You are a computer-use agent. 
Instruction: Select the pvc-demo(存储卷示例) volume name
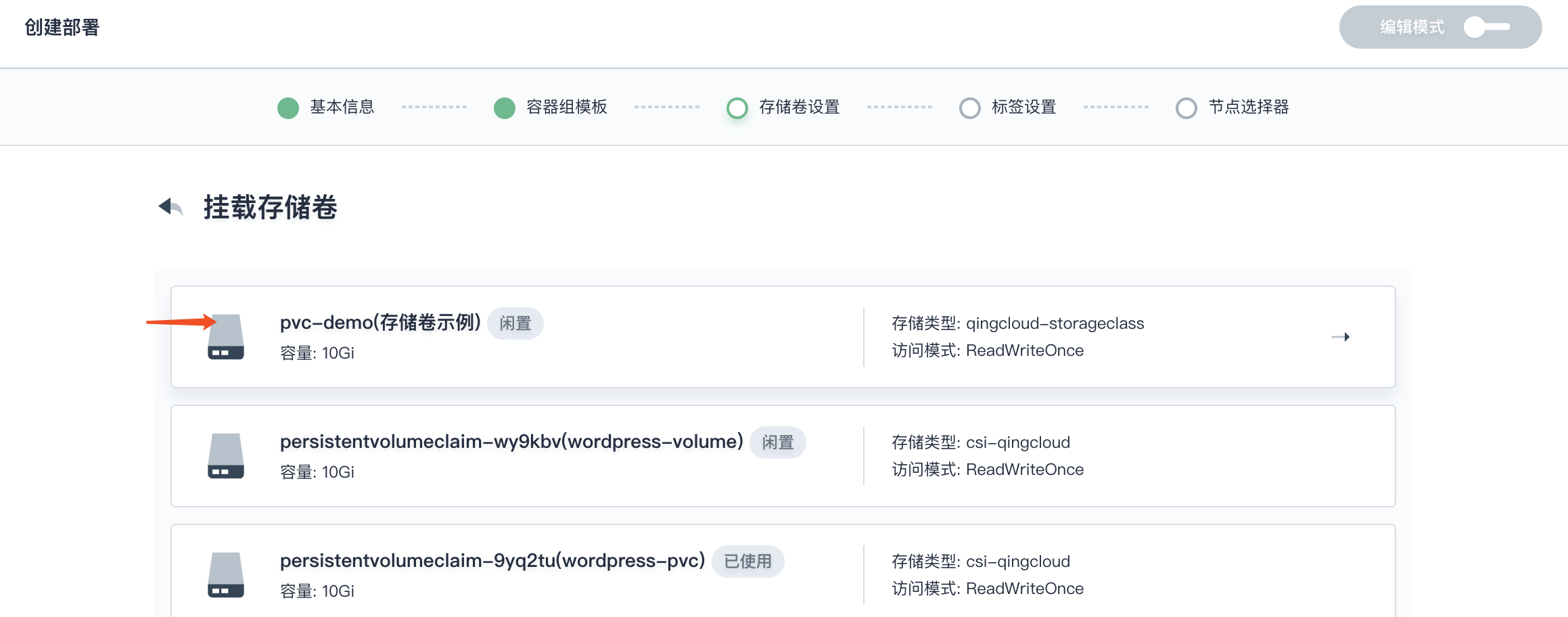tap(380, 322)
